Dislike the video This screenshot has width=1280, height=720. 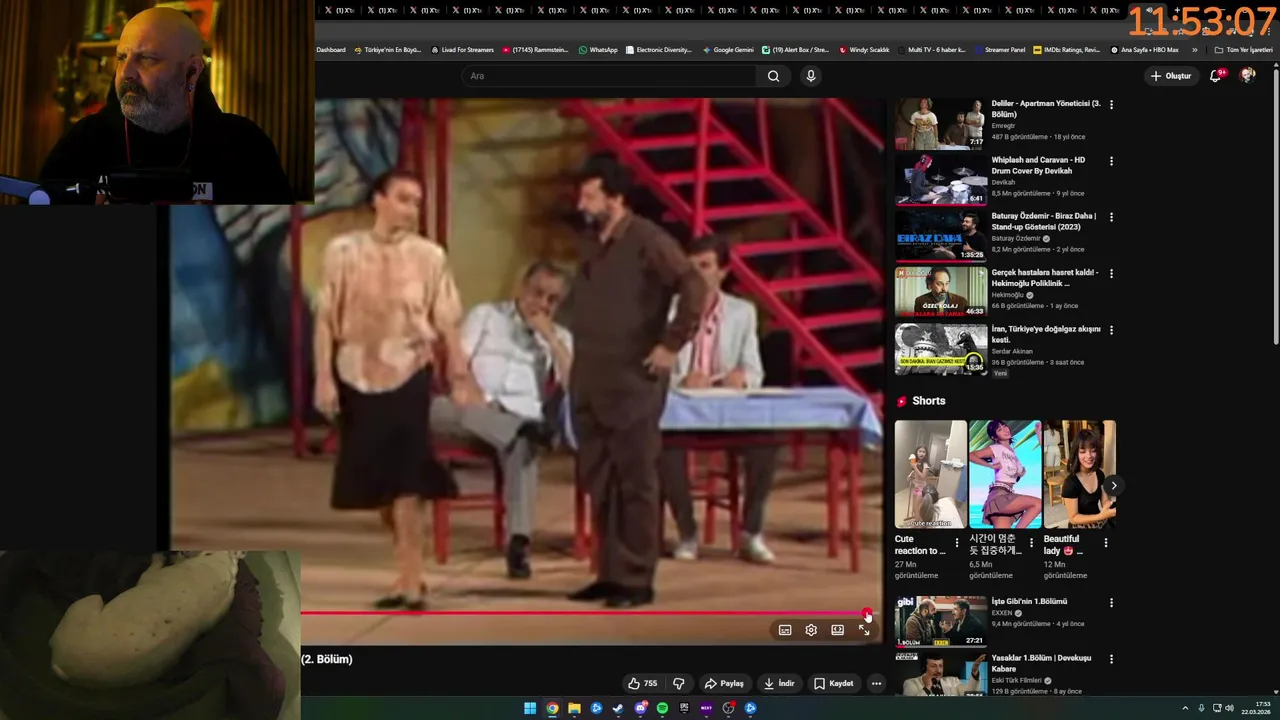[x=679, y=684]
